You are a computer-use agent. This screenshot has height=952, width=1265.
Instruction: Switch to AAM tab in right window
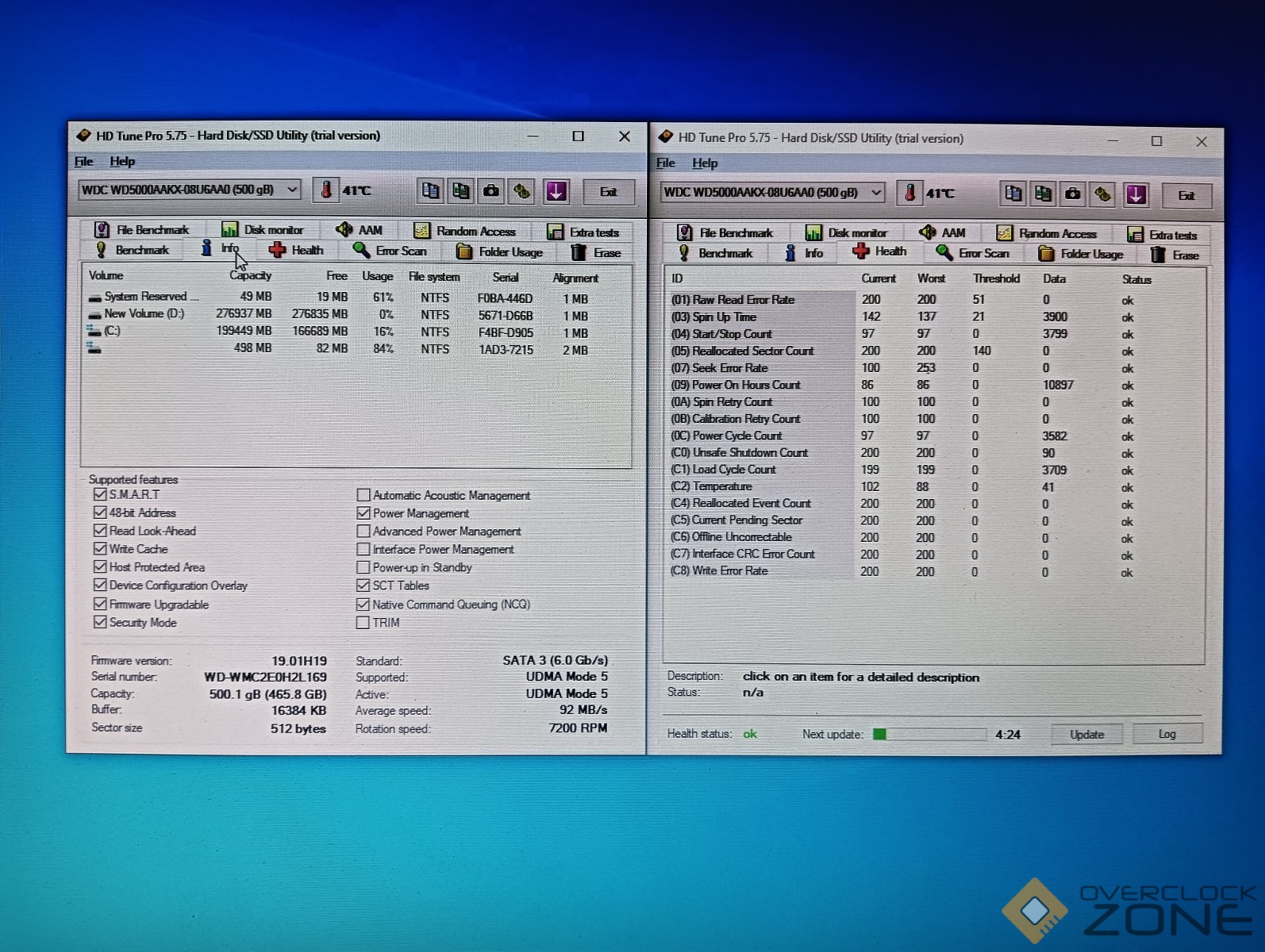point(943,232)
